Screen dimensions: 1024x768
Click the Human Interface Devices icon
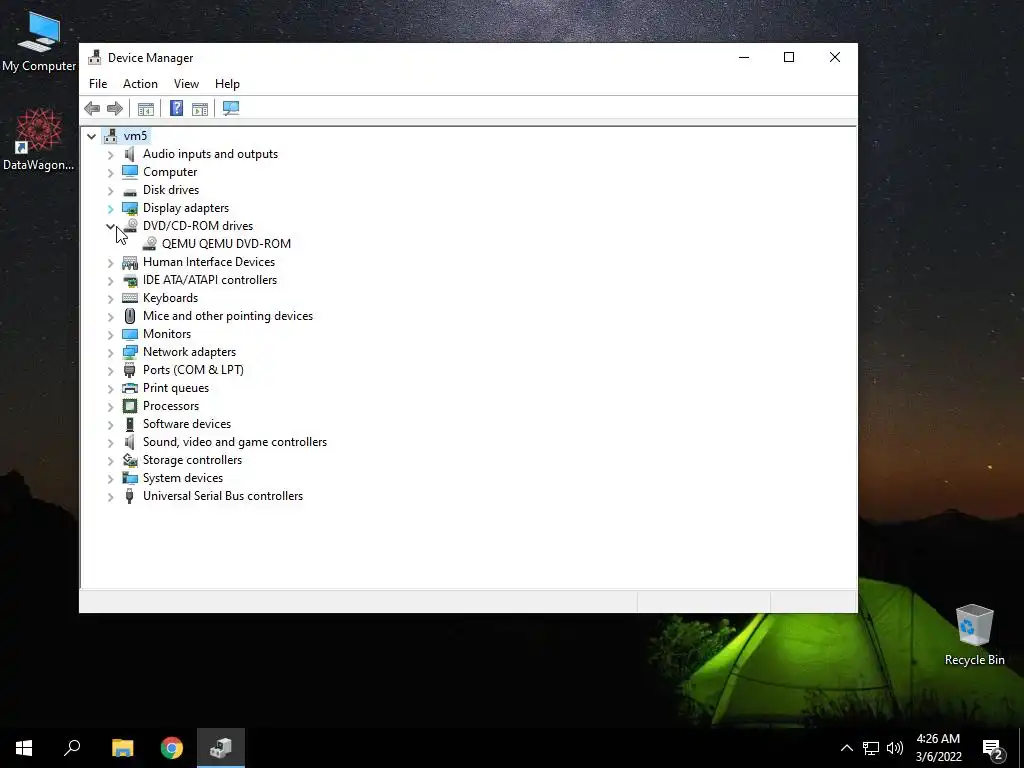point(130,262)
